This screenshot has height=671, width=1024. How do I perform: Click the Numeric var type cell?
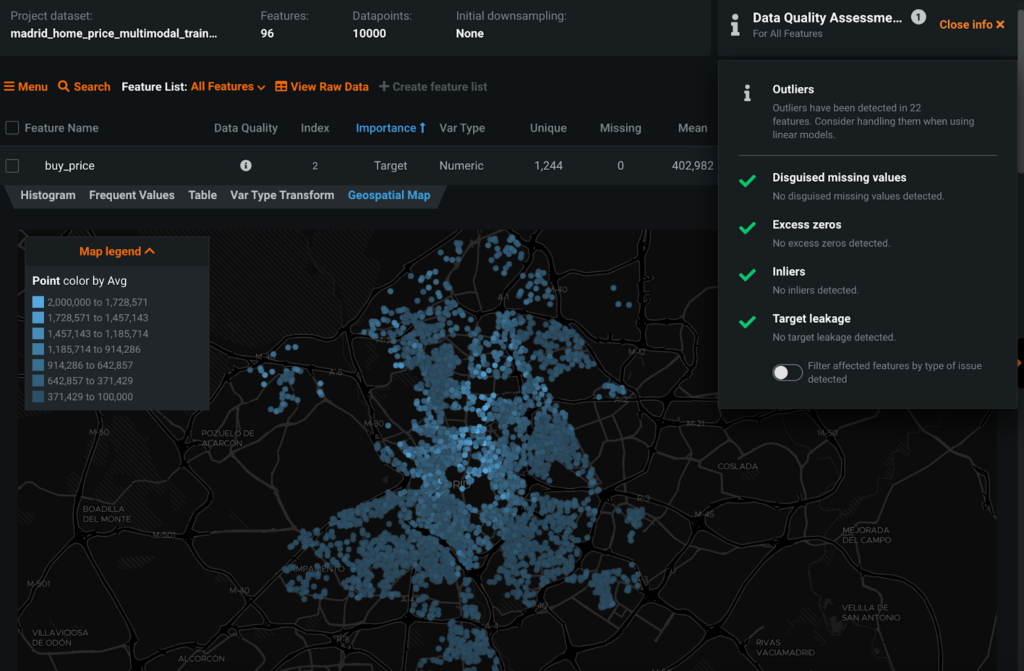point(461,165)
